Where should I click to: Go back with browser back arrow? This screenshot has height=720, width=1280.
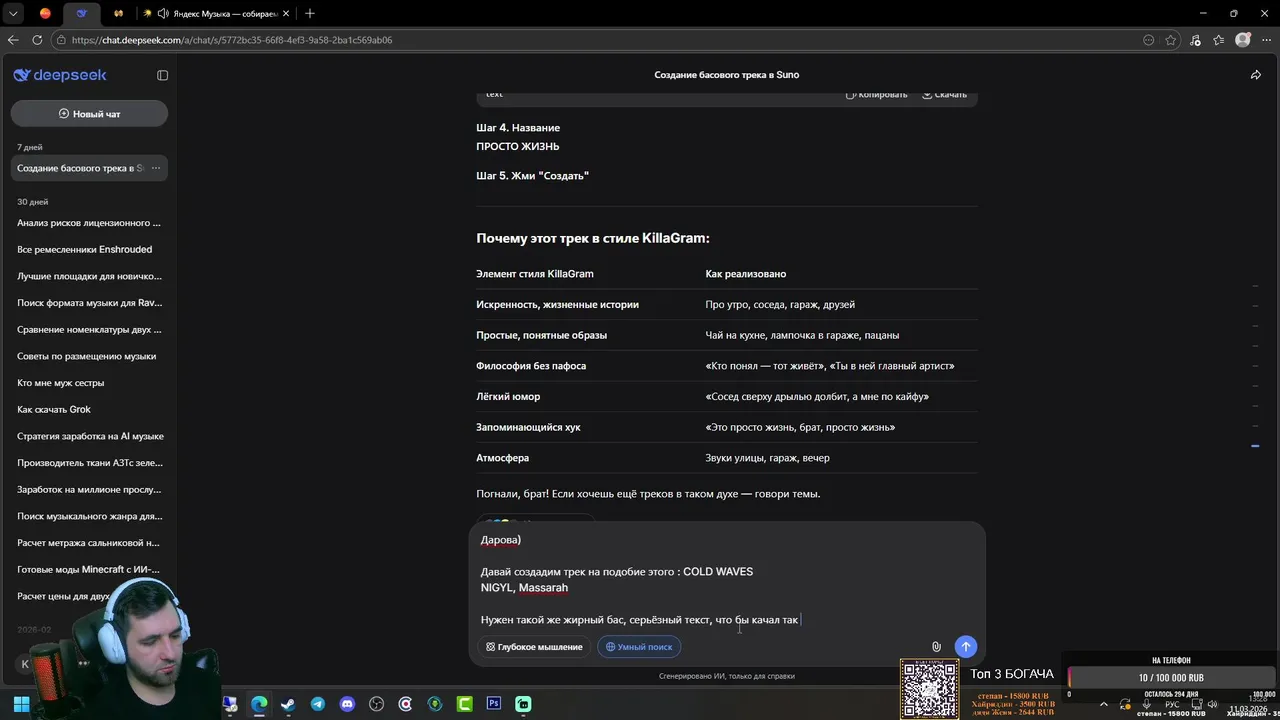point(13,40)
